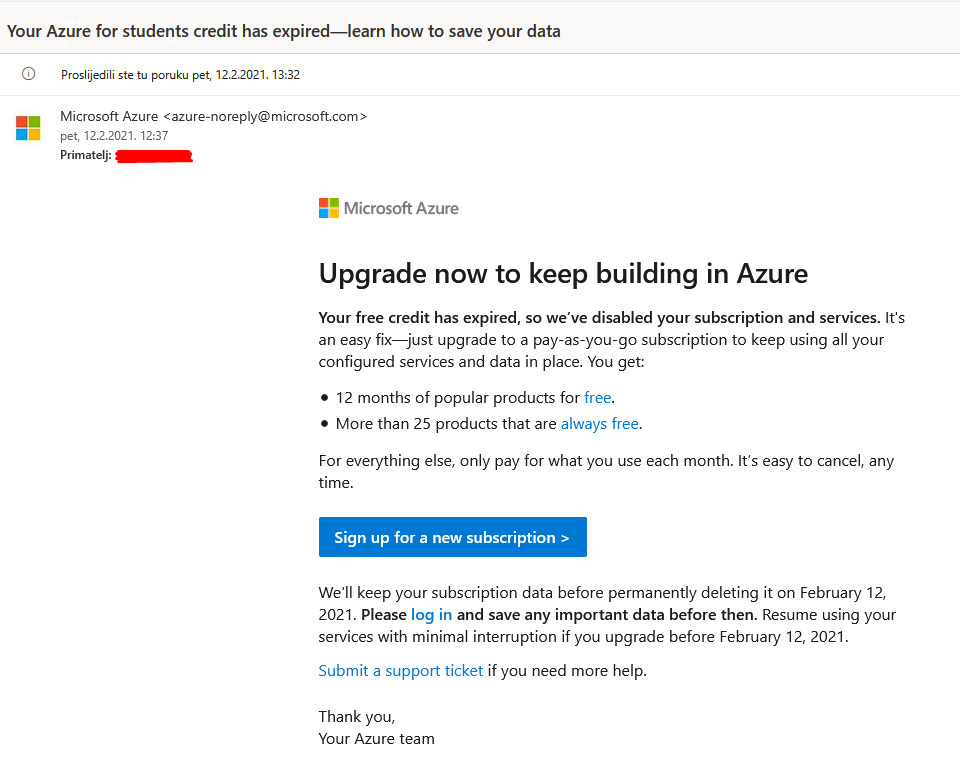
Task: Click the Microsoft Azure logo in email body
Action: (329, 208)
